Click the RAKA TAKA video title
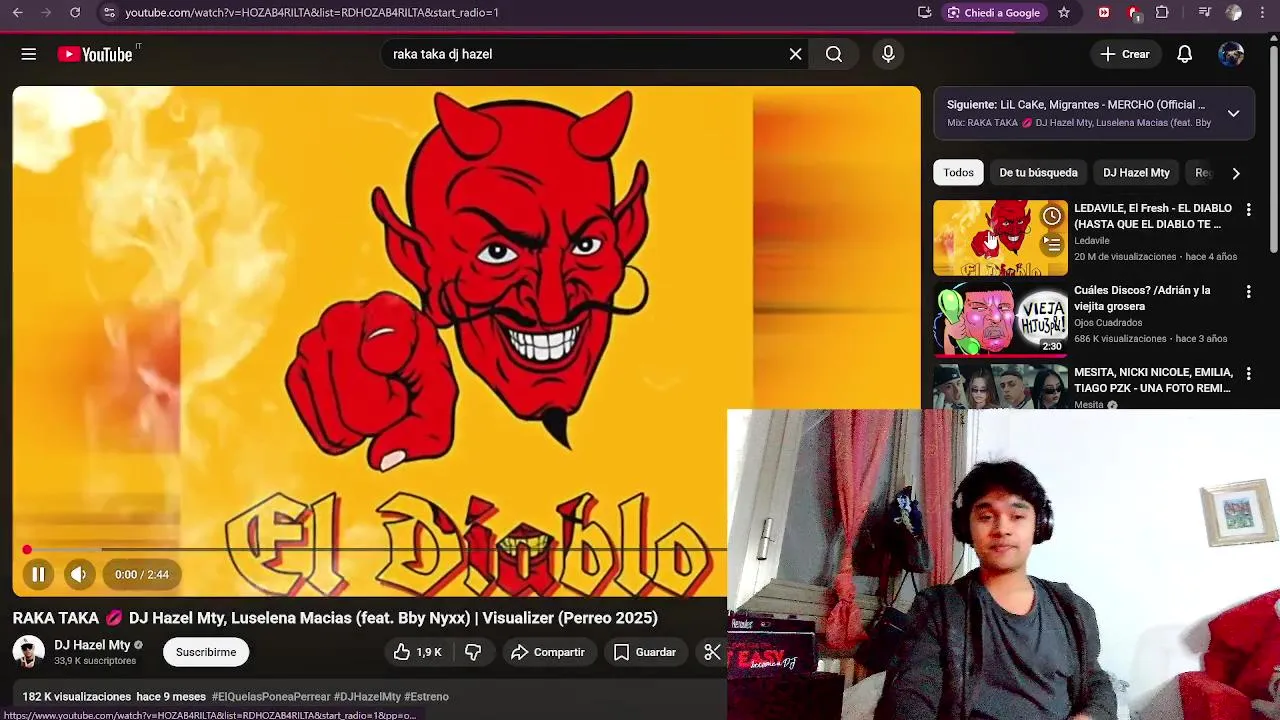 pyautogui.click(x=335, y=618)
